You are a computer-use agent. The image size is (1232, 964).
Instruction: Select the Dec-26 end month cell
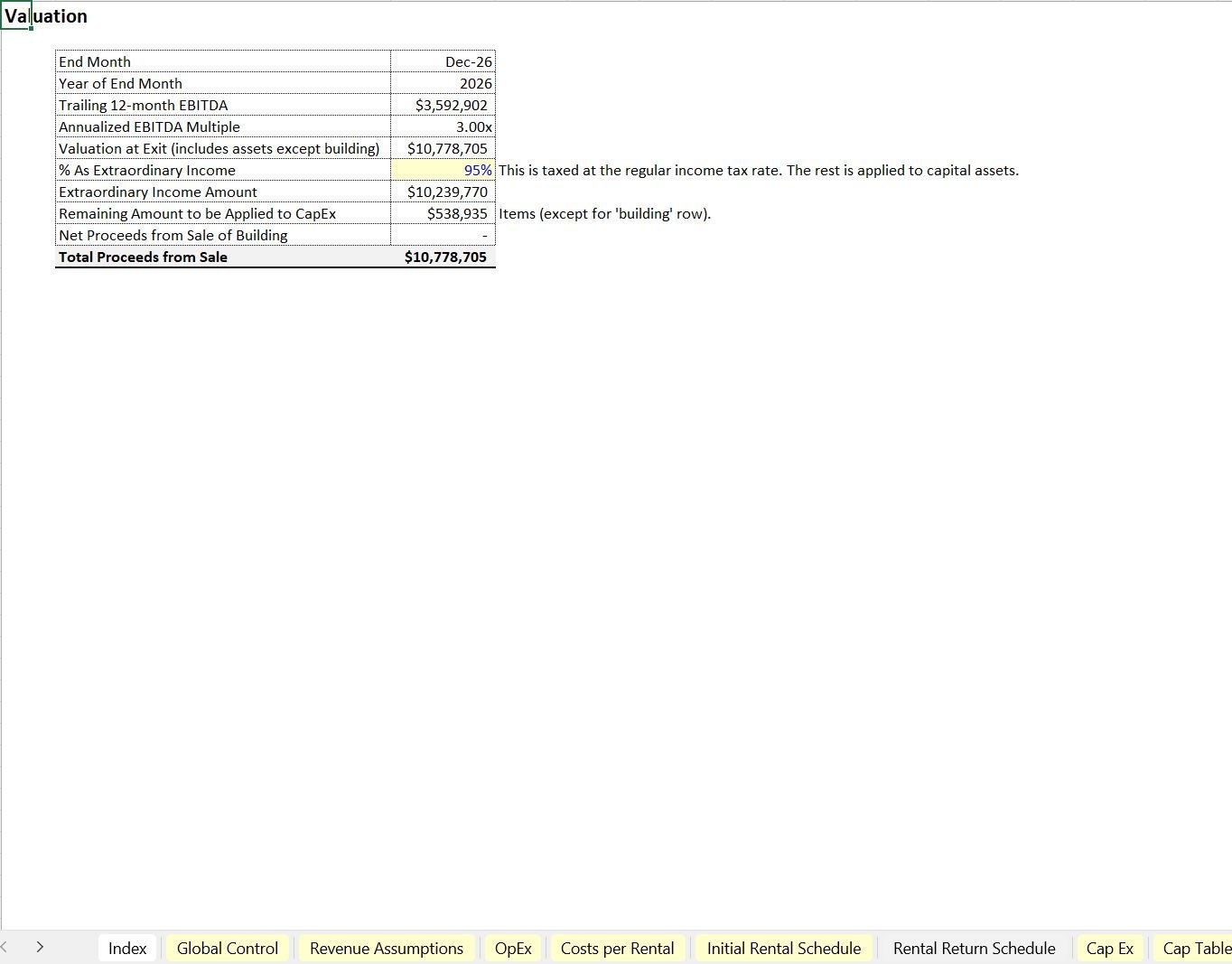point(443,61)
